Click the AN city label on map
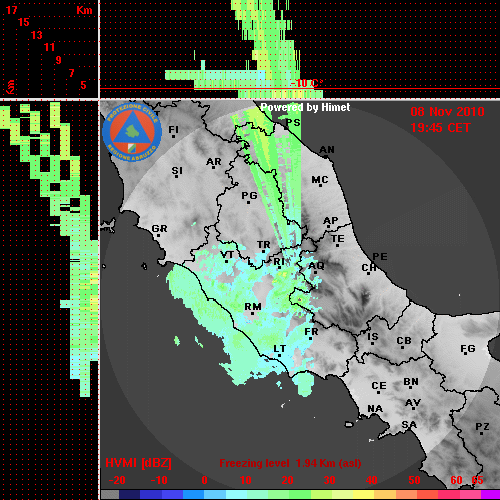Image resolution: width=500 pixels, height=500 pixels. [327, 150]
